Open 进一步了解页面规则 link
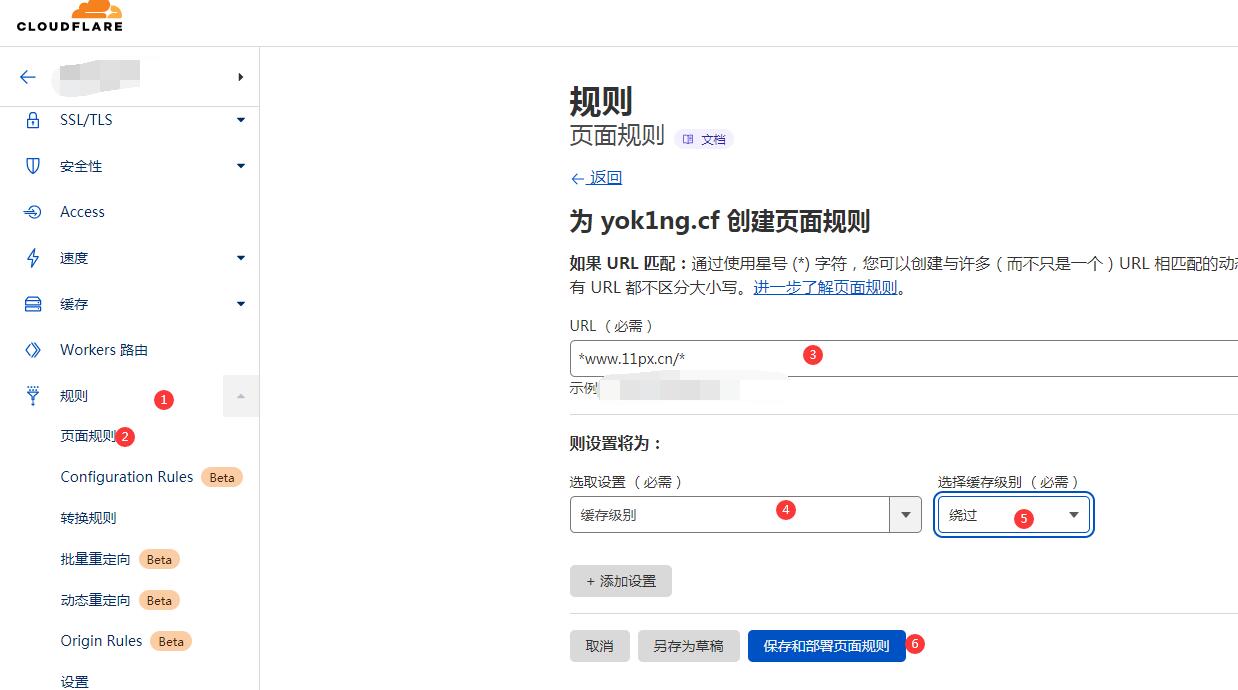The height and width of the screenshot is (690, 1238). 826,288
